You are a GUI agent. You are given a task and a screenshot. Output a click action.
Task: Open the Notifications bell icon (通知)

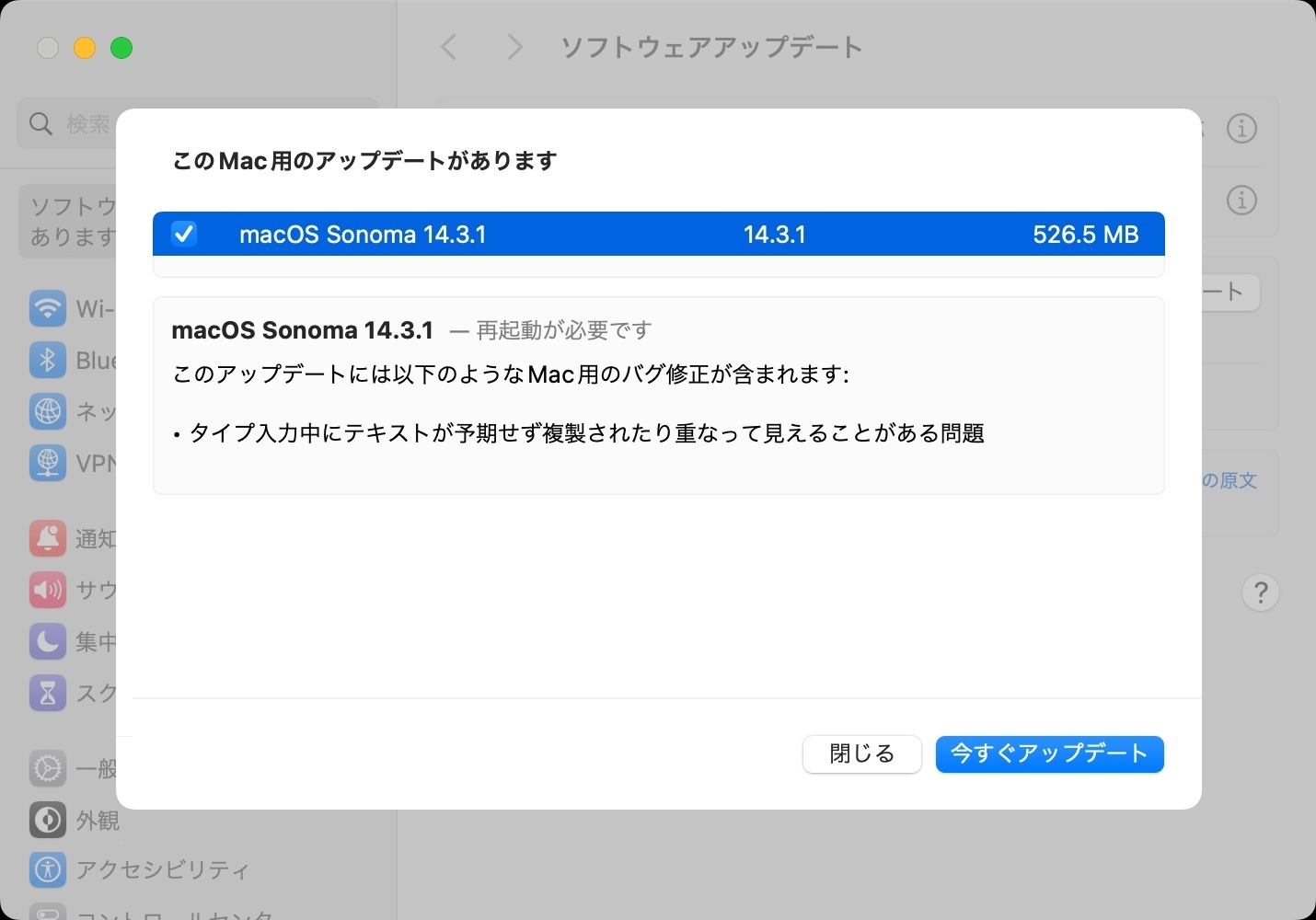coord(48,538)
